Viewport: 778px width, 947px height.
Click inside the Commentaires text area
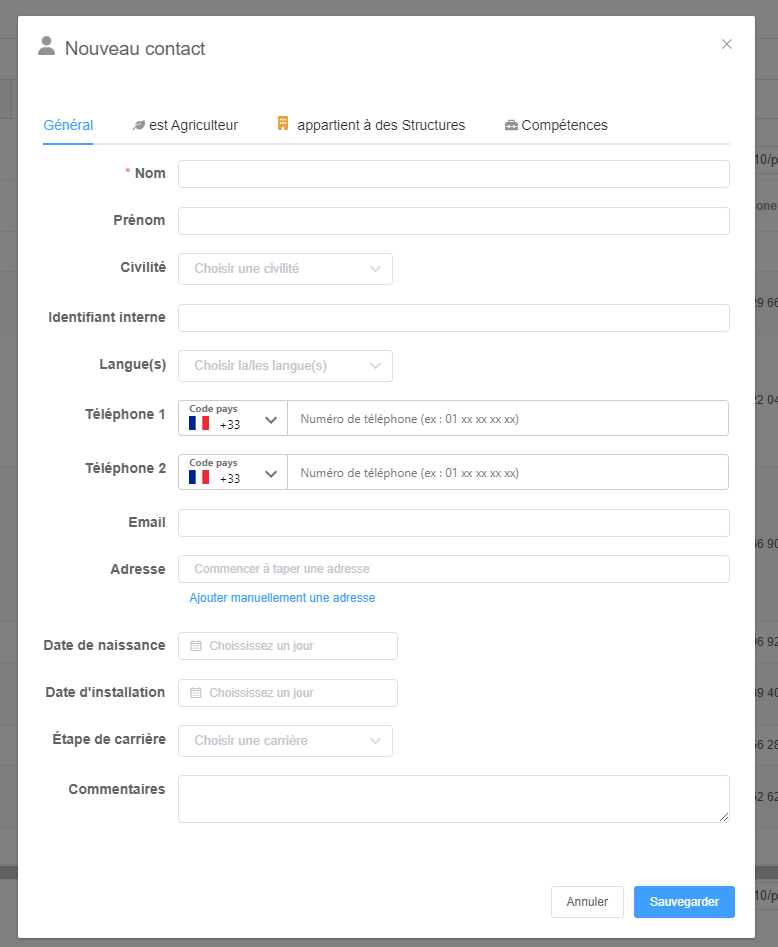click(x=453, y=798)
